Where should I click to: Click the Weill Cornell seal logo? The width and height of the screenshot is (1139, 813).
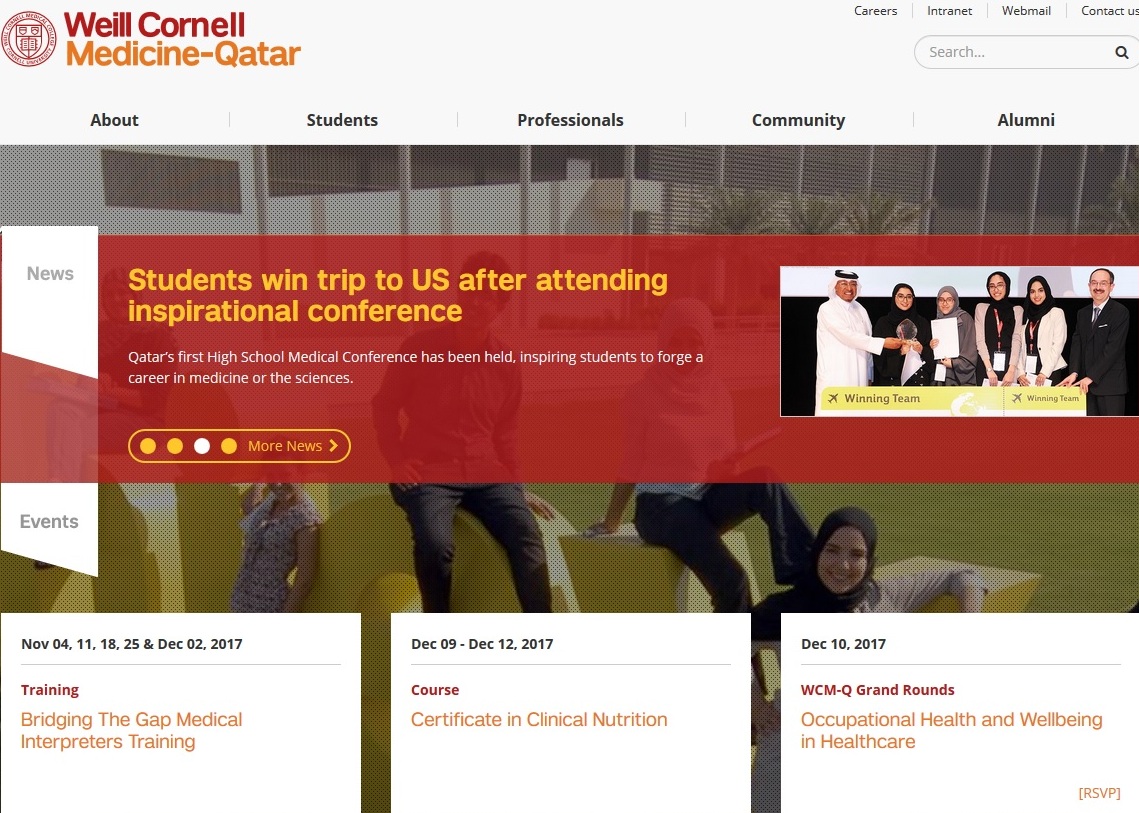pos(28,39)
